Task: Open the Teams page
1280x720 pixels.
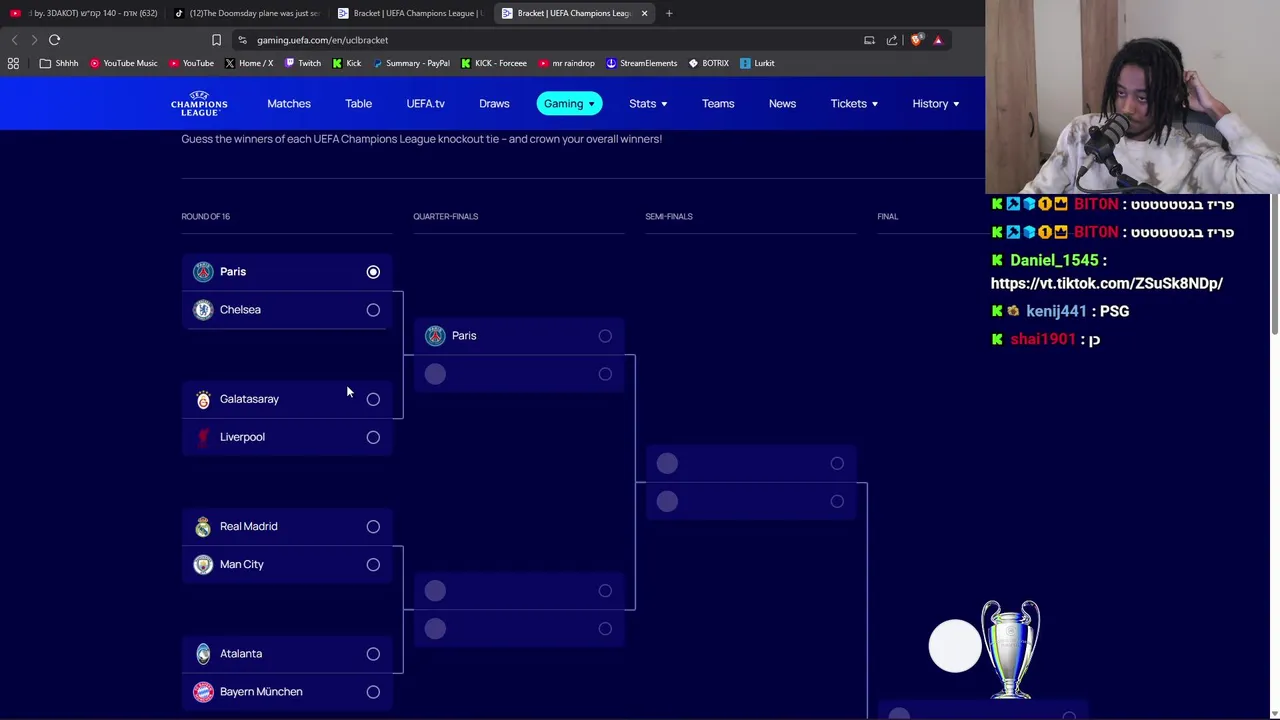Action: coord(718,103)
